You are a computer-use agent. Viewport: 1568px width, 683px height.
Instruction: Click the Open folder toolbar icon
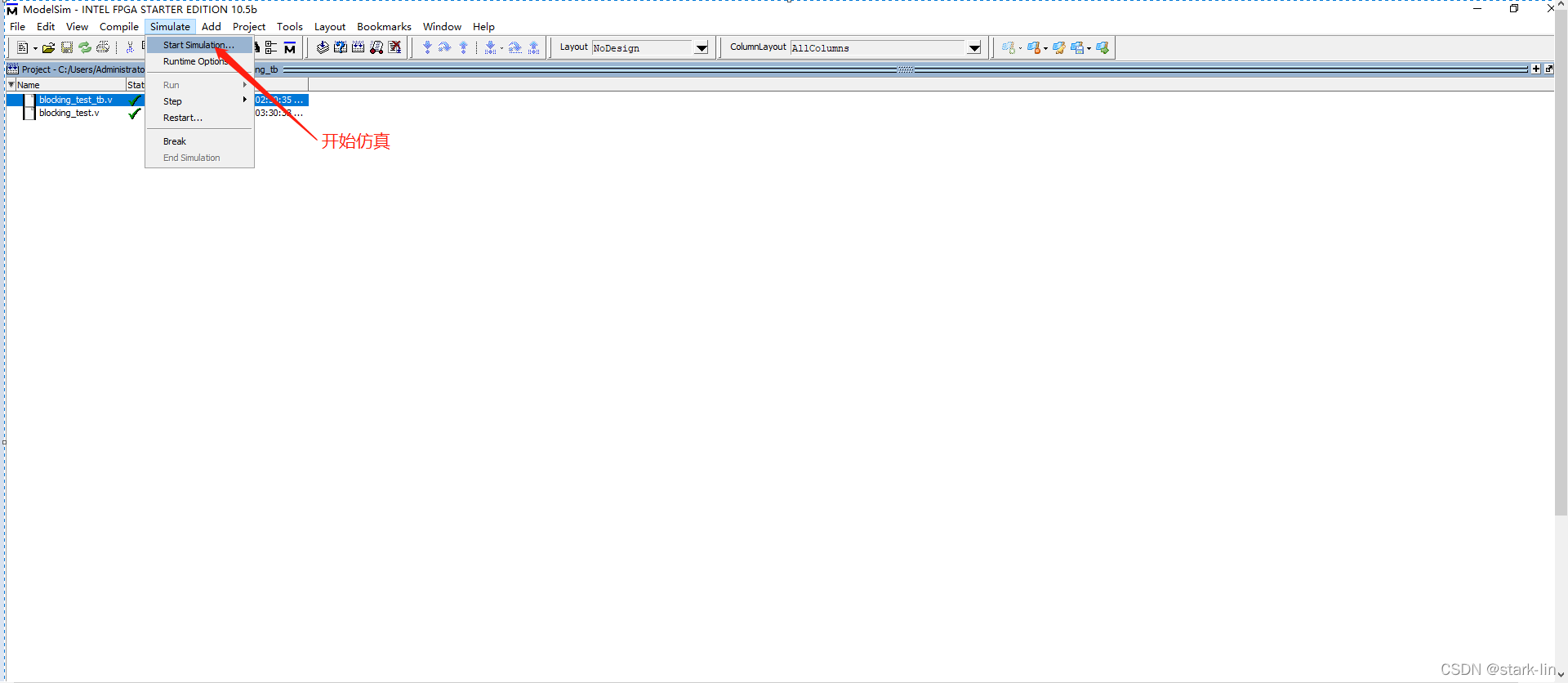point(48,47)
